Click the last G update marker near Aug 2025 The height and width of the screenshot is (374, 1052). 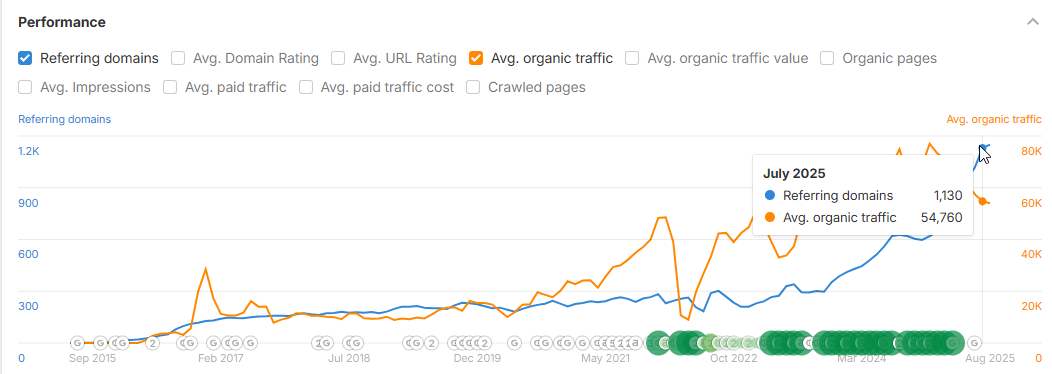coord(975,343)
